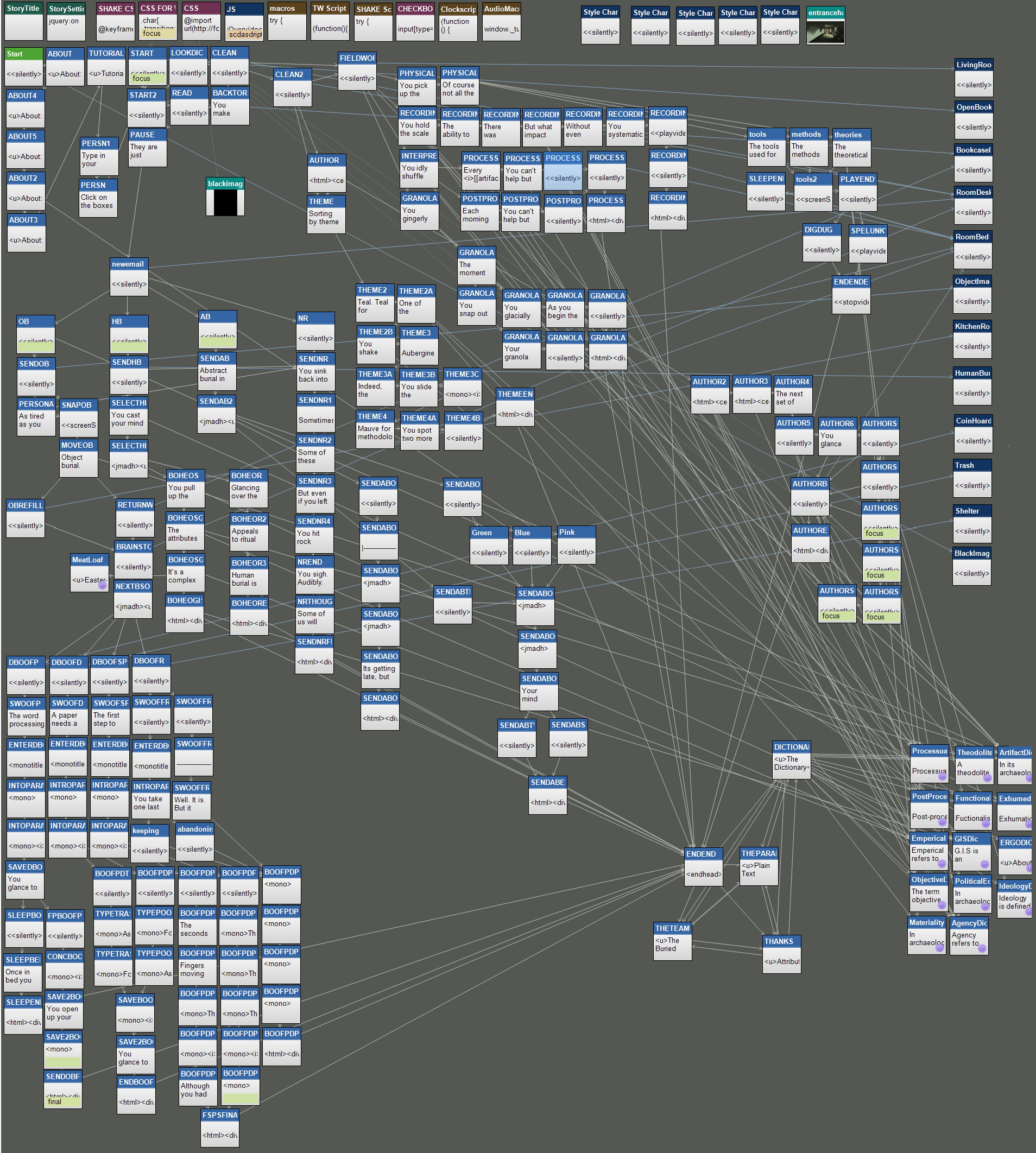Select the PLAYEND passage

click(x=858, y=192)
